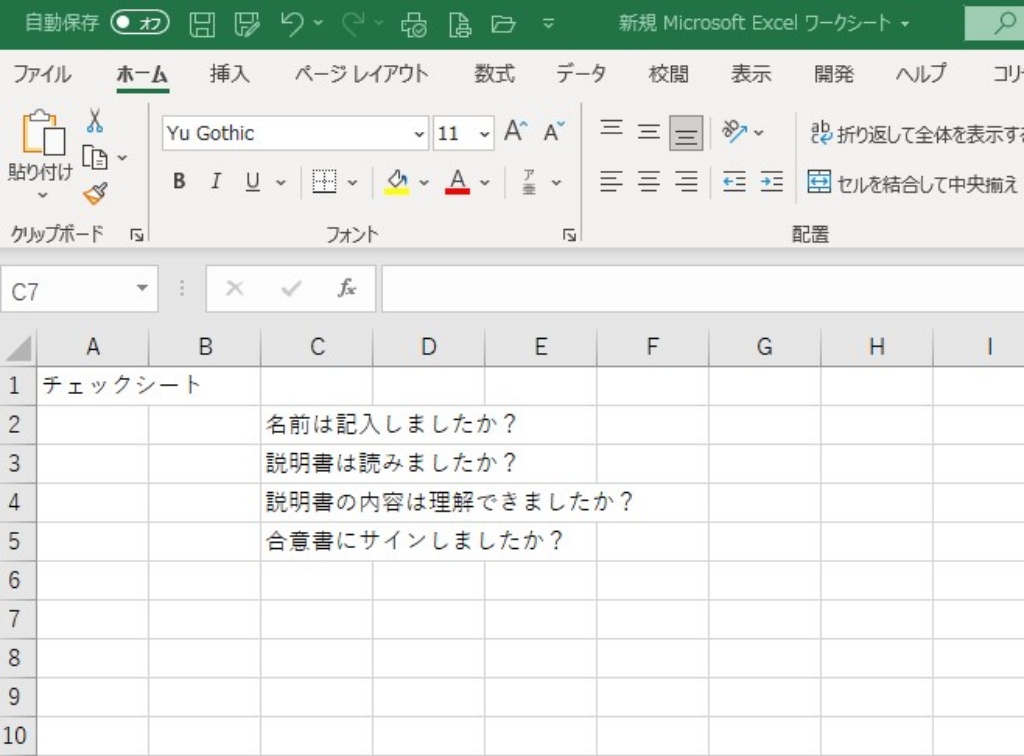Image resolution: width=1024 pixels, height=756 pixels.
Task: Open the Borders dropdown arrow
Action: click(x=352, y=182)
